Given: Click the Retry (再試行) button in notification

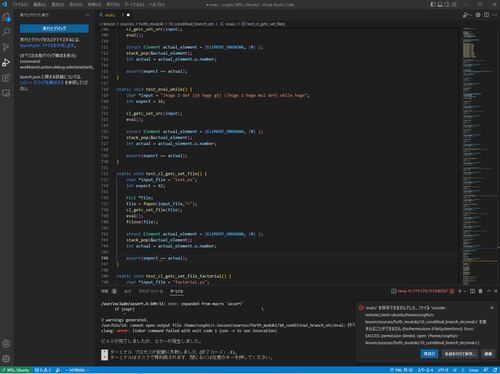Looking at the screenshot, I should [429, 354].
